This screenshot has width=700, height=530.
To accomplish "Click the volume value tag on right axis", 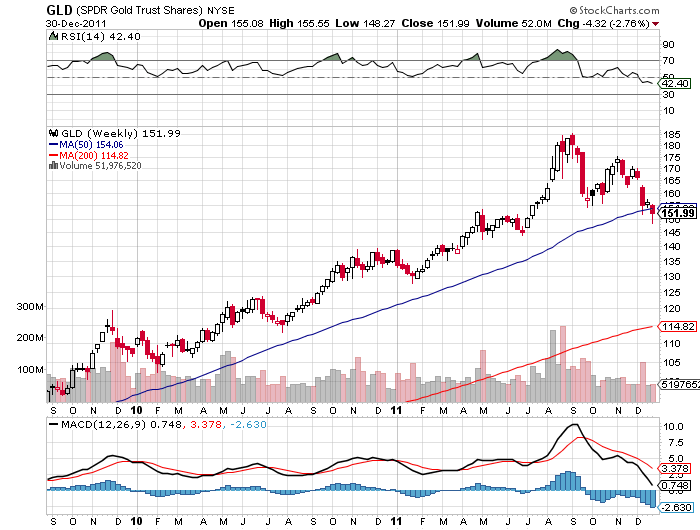I will (x=679, y=384).
